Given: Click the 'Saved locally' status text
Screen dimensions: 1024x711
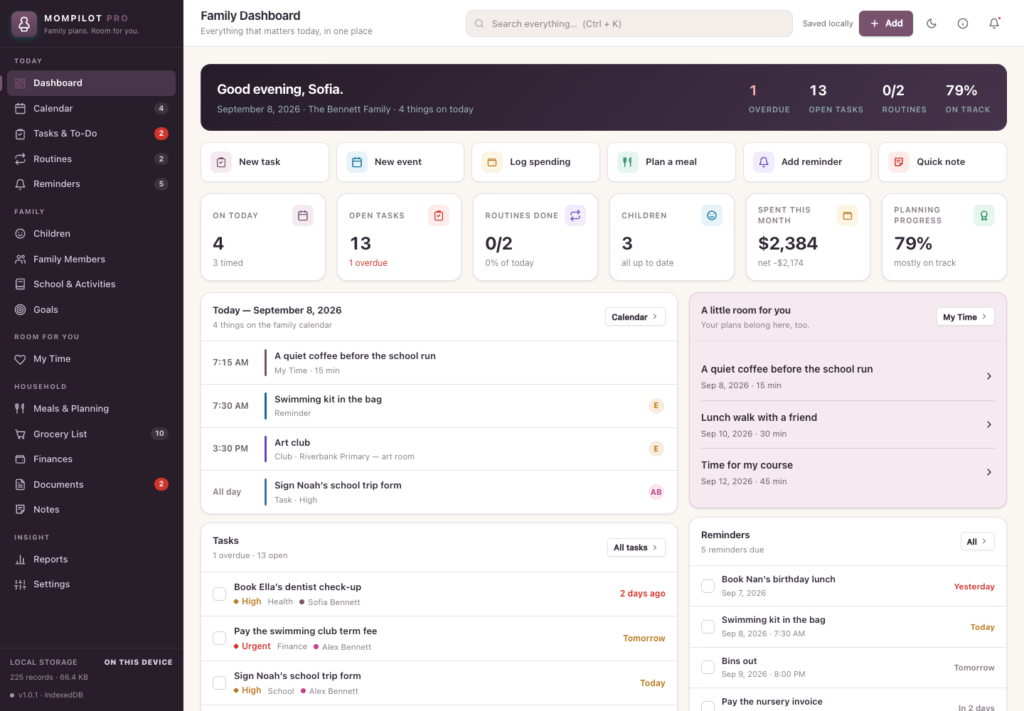Looking at the screenshot, I should click(827, 24).
